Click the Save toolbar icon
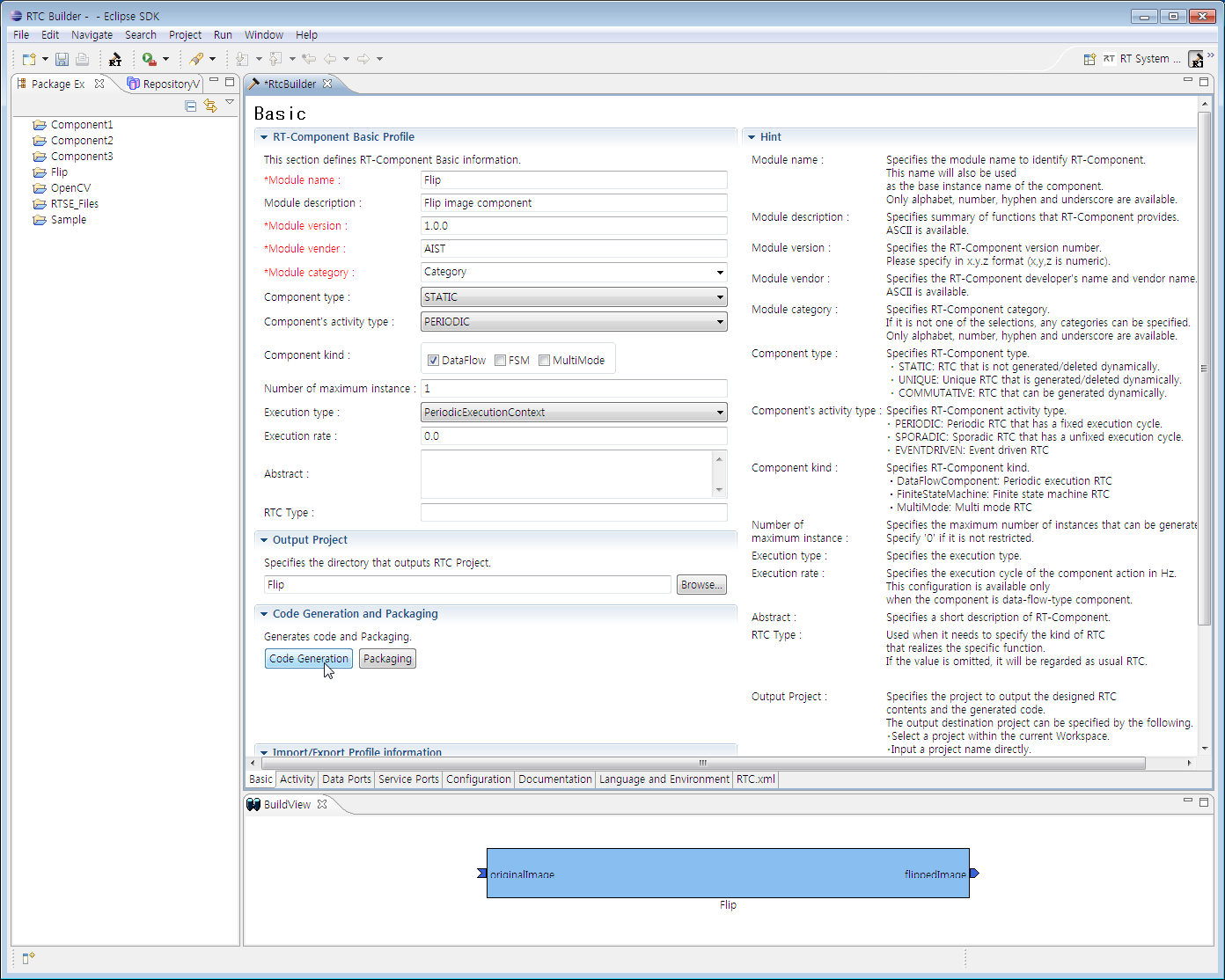This screenshot has height=980, width=1225. coord(62,59)
